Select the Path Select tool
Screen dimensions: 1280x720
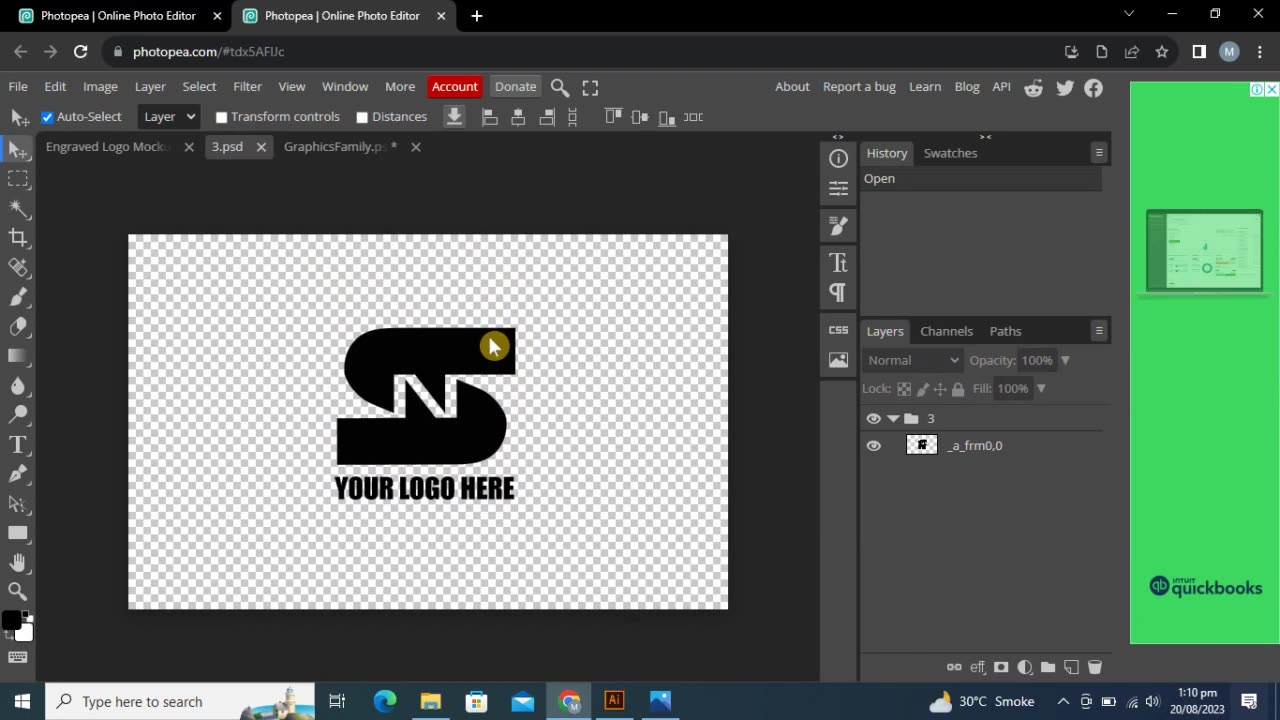[18, 503]
